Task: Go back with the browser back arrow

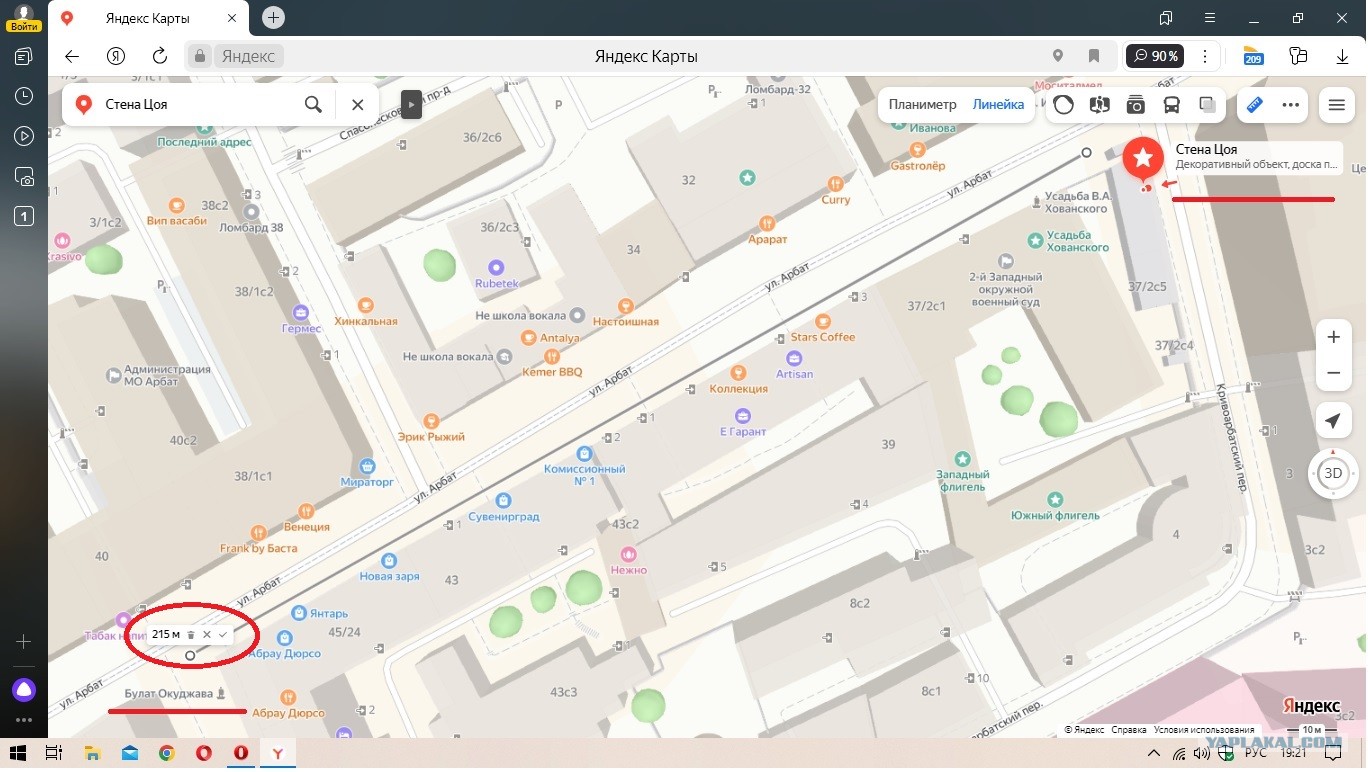Action: pos(72,56)
